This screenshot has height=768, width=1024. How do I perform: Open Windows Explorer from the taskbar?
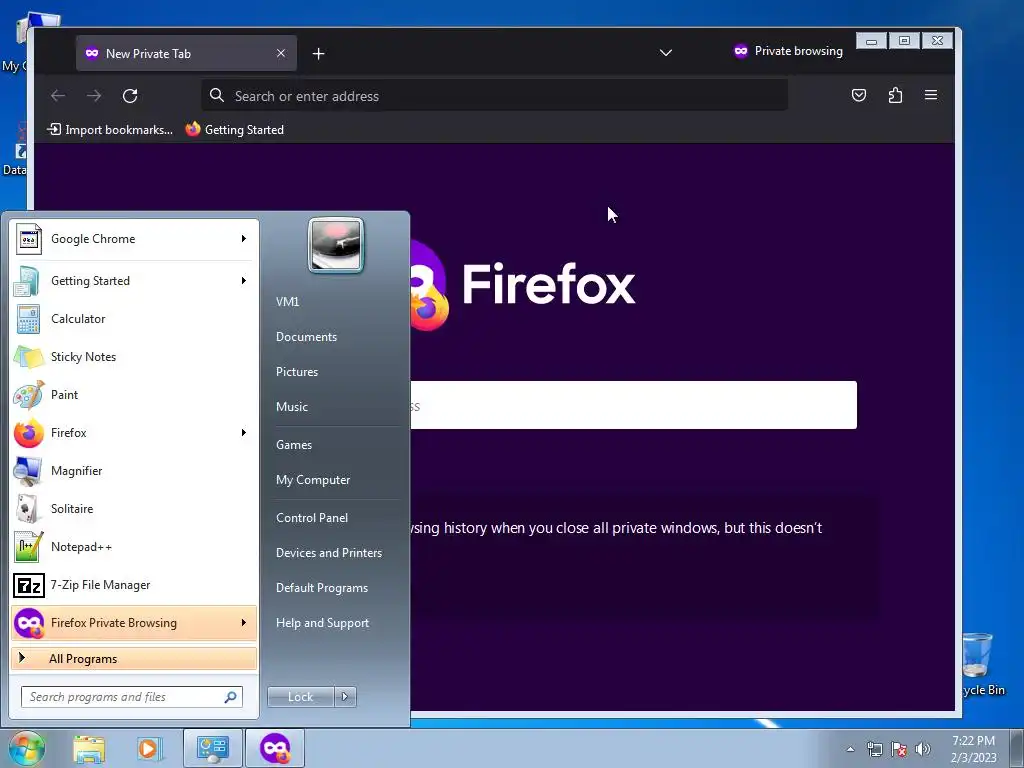coord(89,748)
